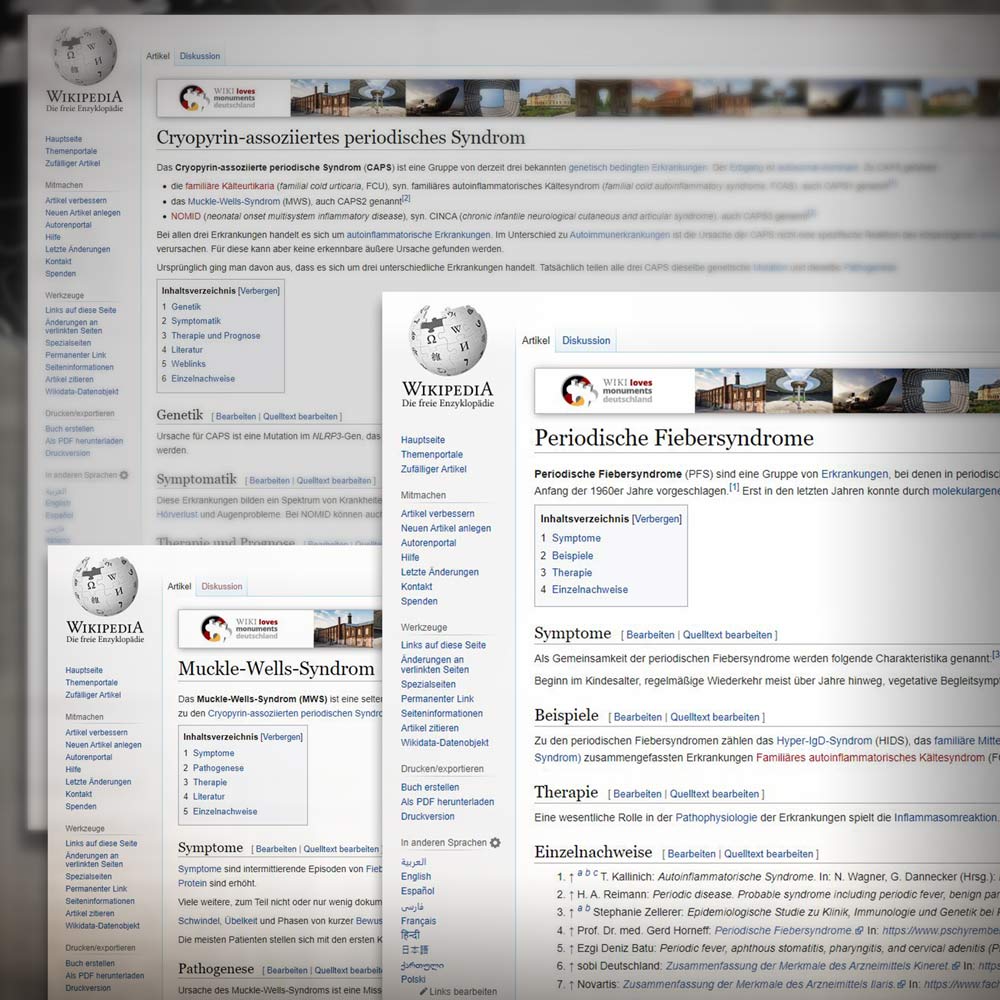The width and height of the screenshot is (1000, 1000).
Task: Select the Artikel tab on Muckle-Wells-Syndrom page
Action: (x=180, y=587)
